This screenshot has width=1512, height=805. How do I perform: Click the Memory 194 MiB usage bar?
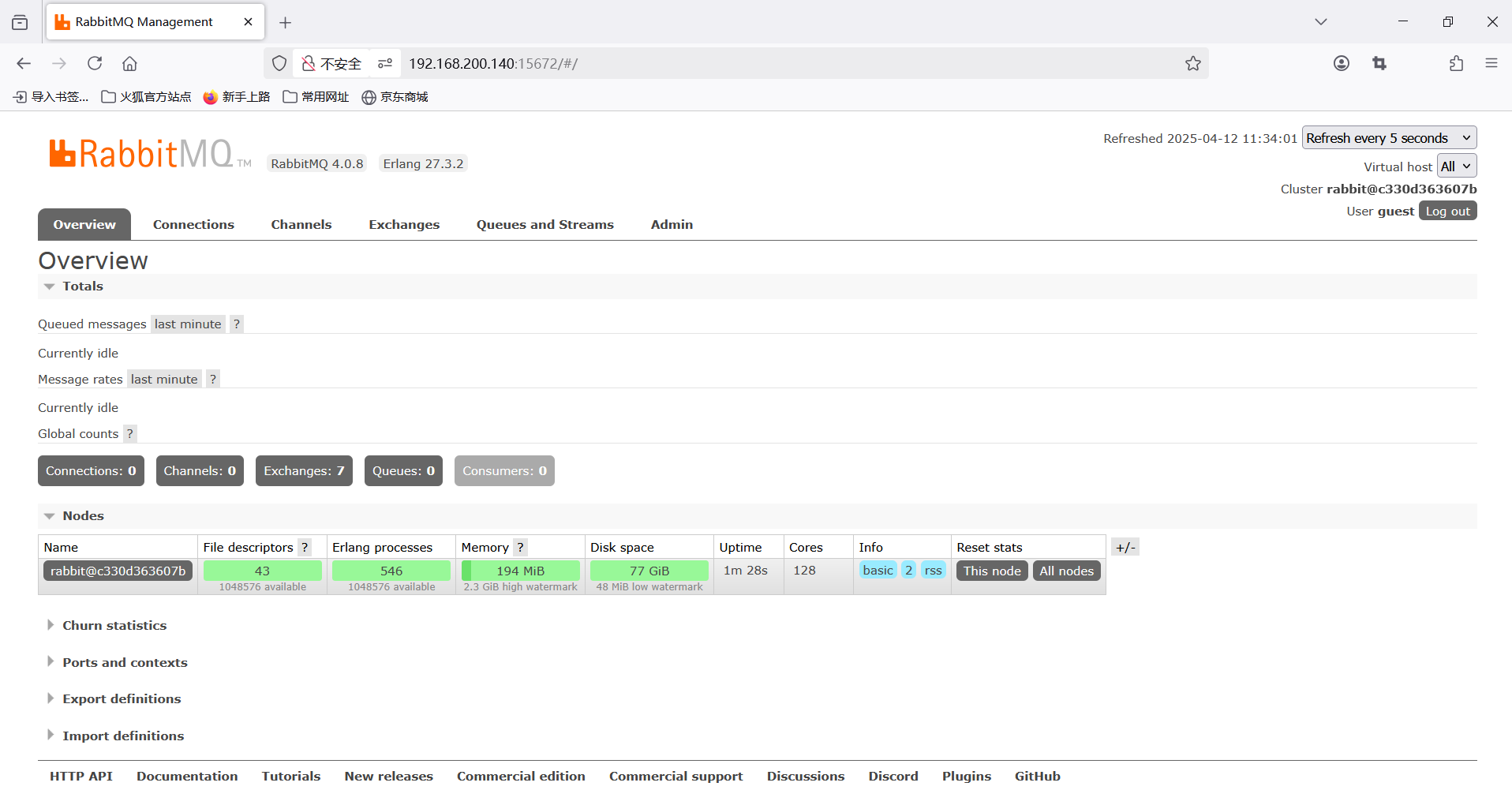pyautogui.click(x=520, y=571)
